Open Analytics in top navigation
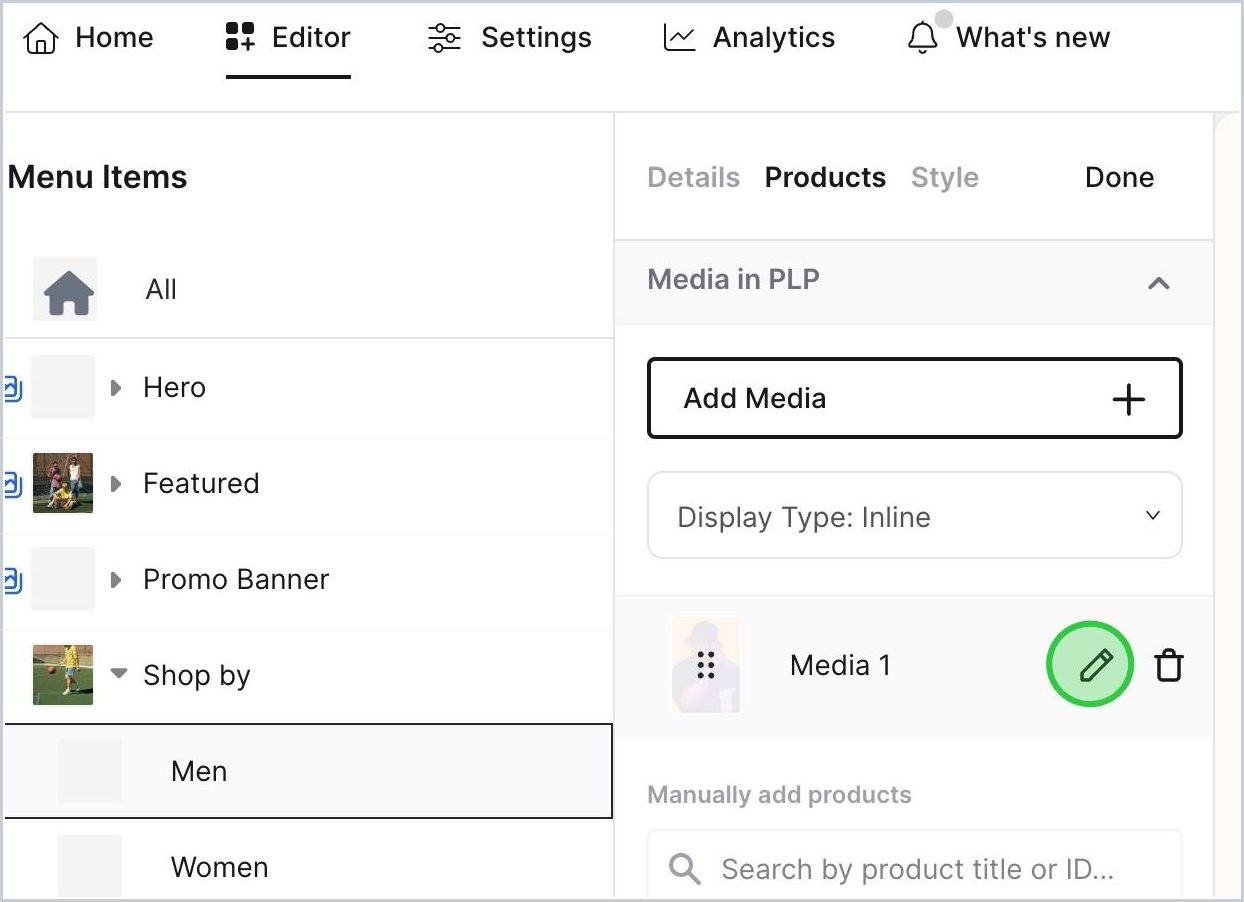Image resolution: width=1244 pixels, height=902 pixels. point(749,38)
